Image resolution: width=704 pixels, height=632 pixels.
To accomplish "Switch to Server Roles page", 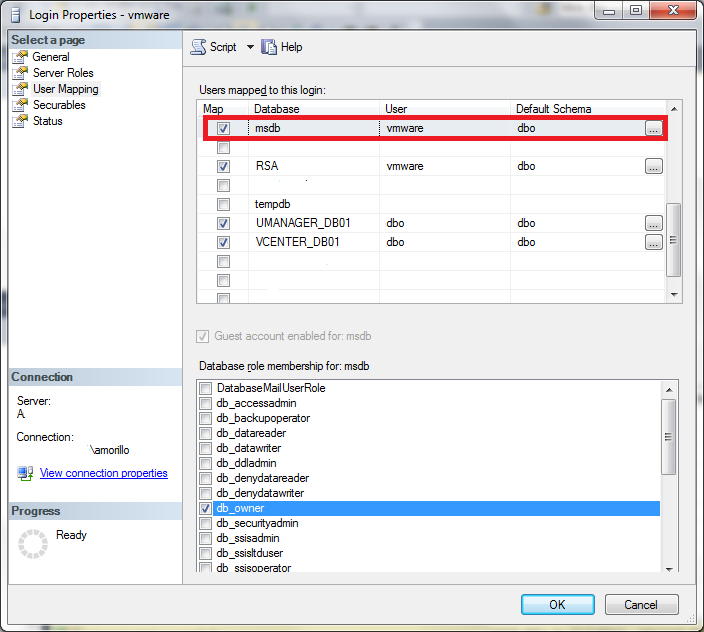I will 63,73.
